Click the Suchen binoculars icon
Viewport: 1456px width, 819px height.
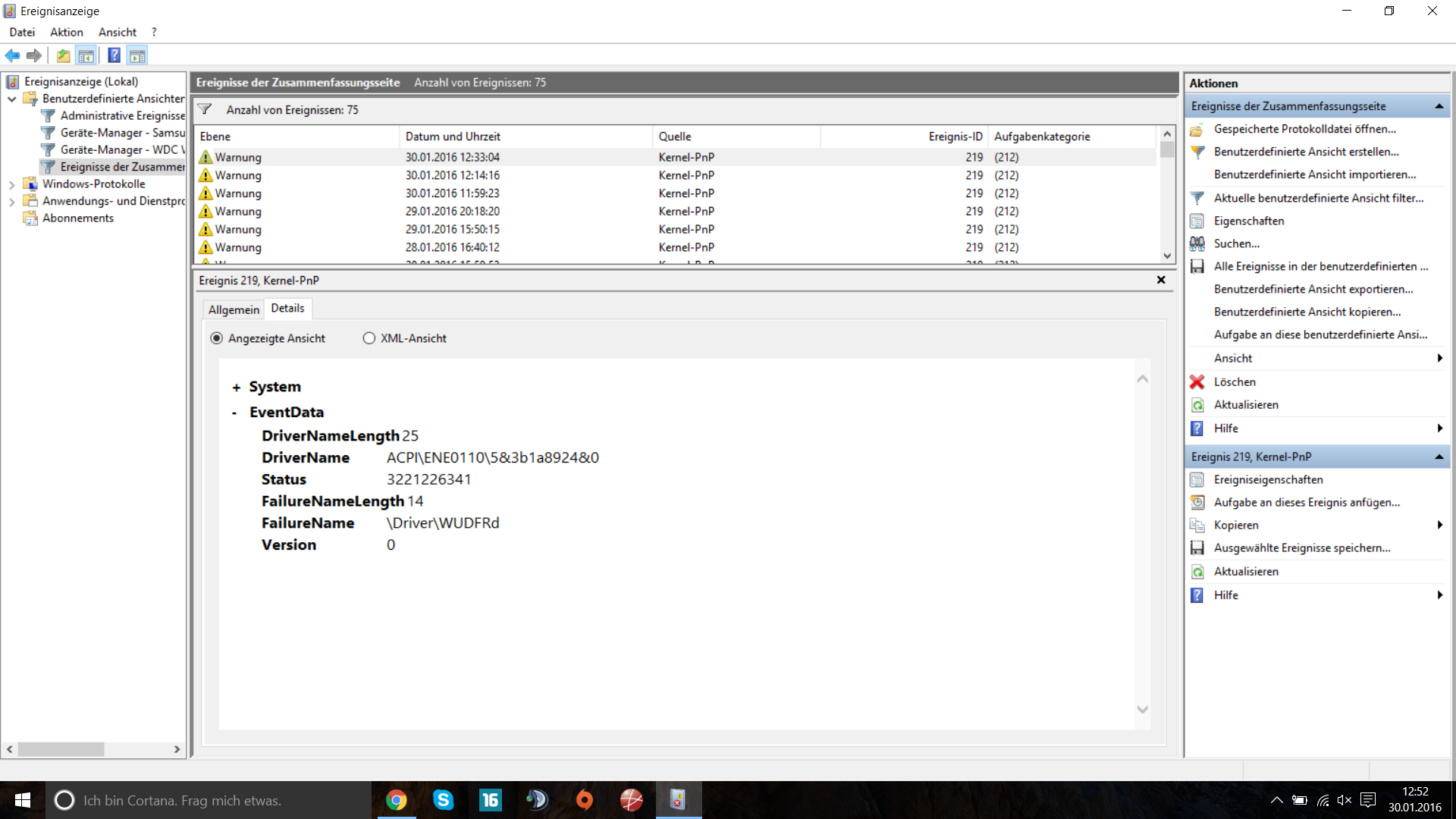1197,243
